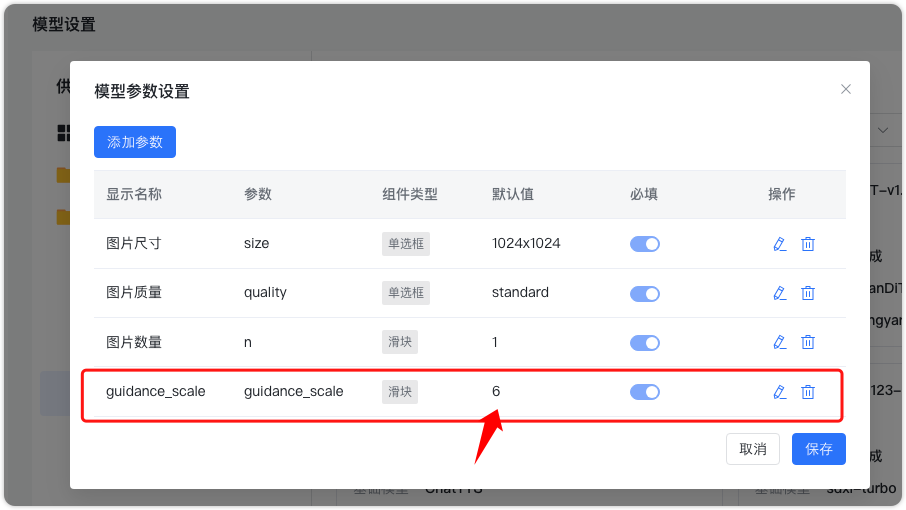
Task: Save parameters with 保存 button
Action: [819, 449]
